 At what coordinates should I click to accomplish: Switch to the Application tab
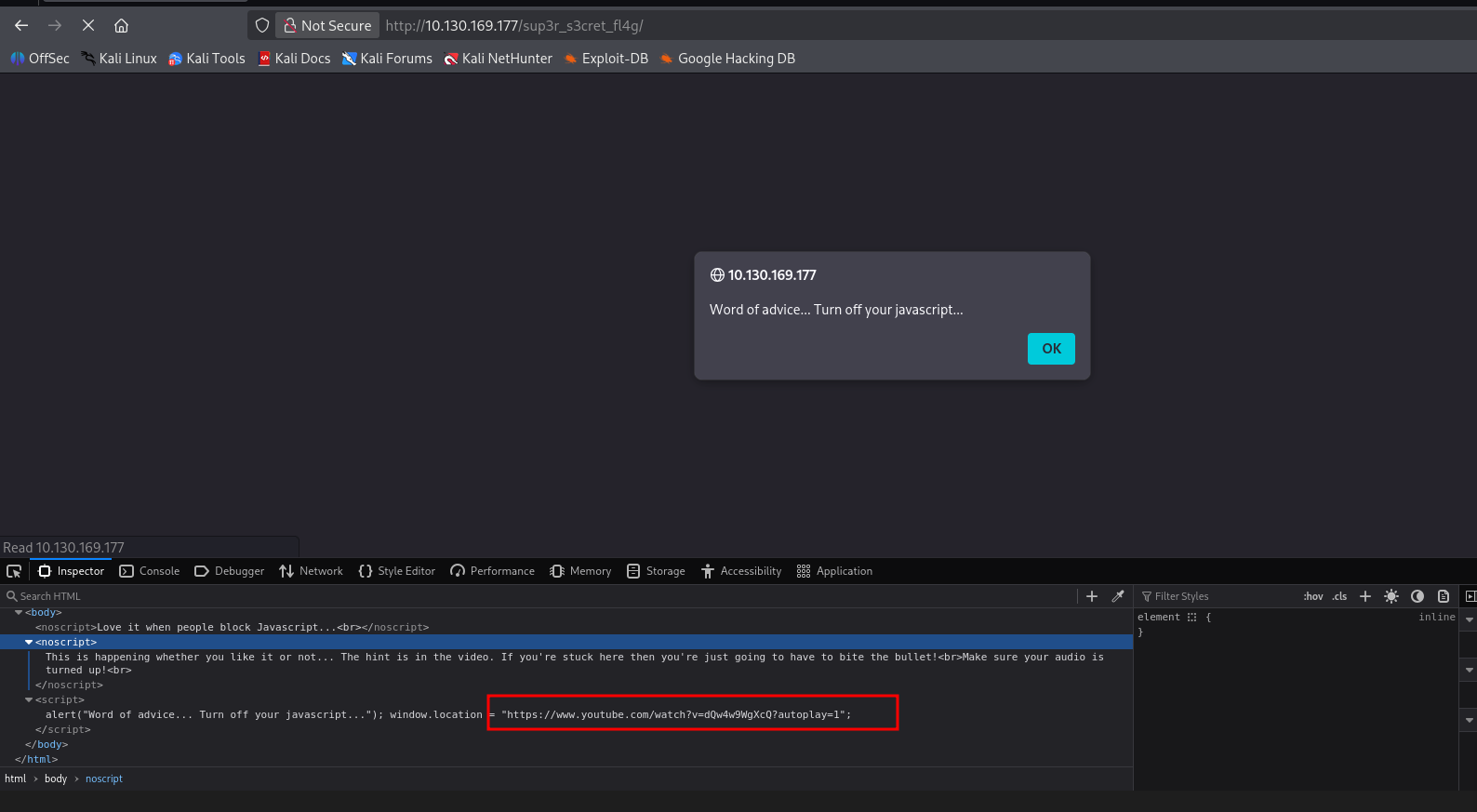coord(835,571)
